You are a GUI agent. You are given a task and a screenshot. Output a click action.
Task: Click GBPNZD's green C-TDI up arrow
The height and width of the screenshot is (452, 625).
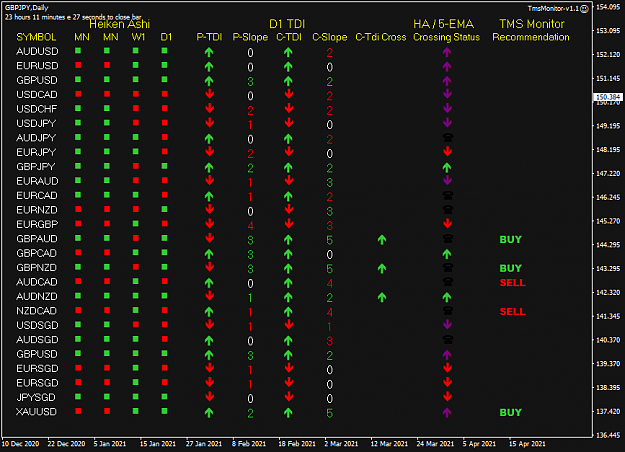[288, 268]
